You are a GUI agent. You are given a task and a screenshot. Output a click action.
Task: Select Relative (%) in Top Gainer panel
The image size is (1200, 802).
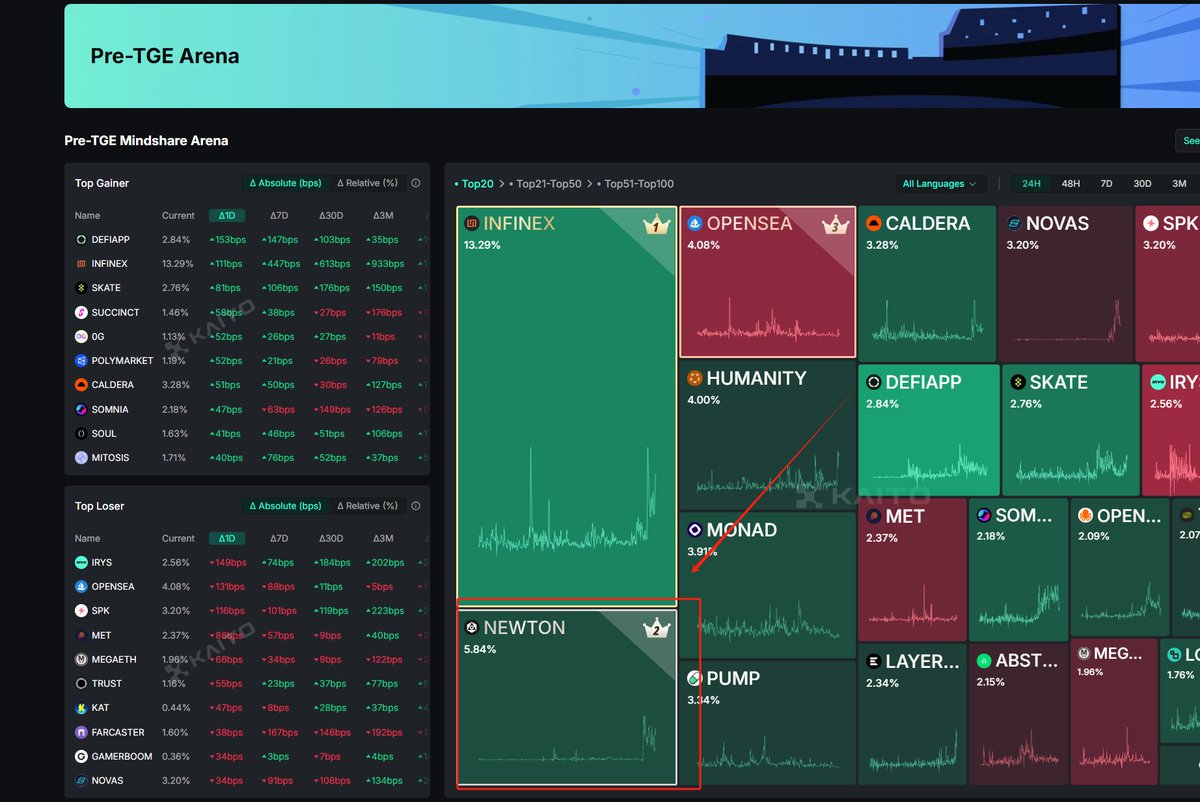(367, 183)
